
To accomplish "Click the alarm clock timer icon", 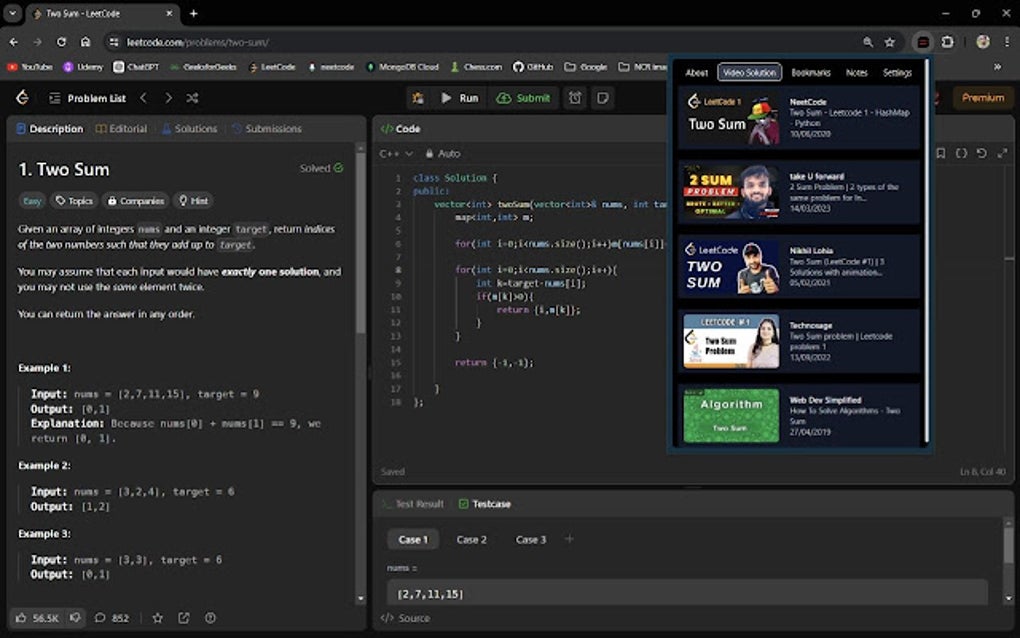I will click(x=575, y=98).
